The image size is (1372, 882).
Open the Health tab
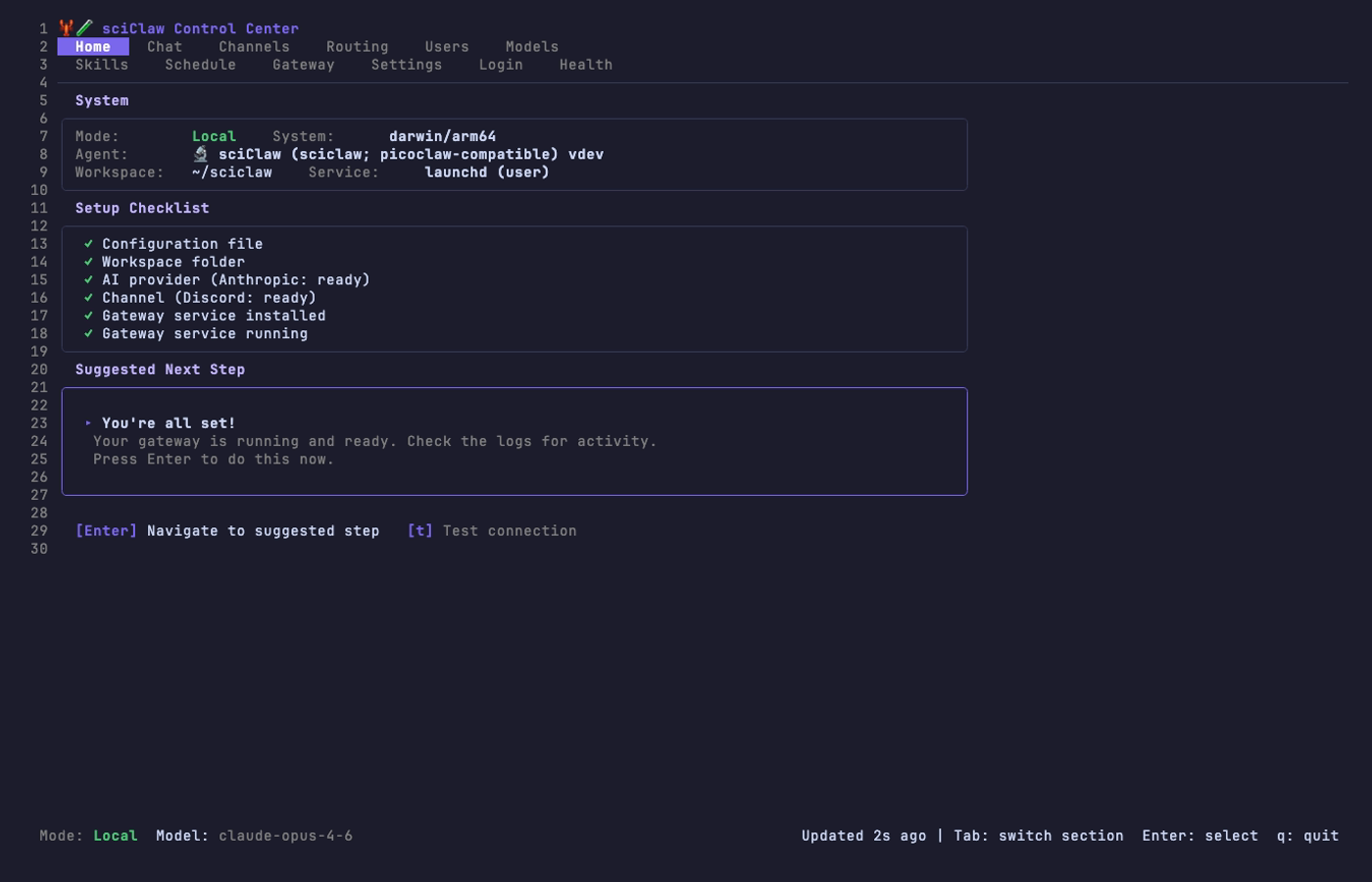click(585, 64)
